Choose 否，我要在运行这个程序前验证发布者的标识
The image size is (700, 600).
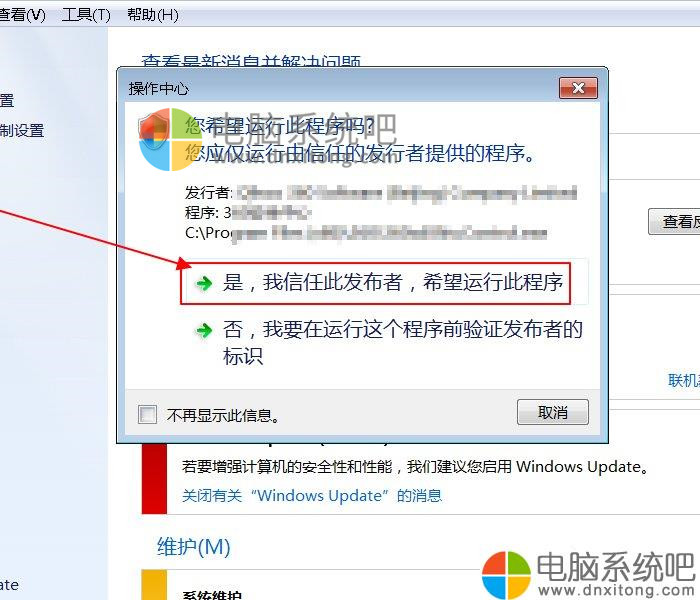click(x=389, y=343)
